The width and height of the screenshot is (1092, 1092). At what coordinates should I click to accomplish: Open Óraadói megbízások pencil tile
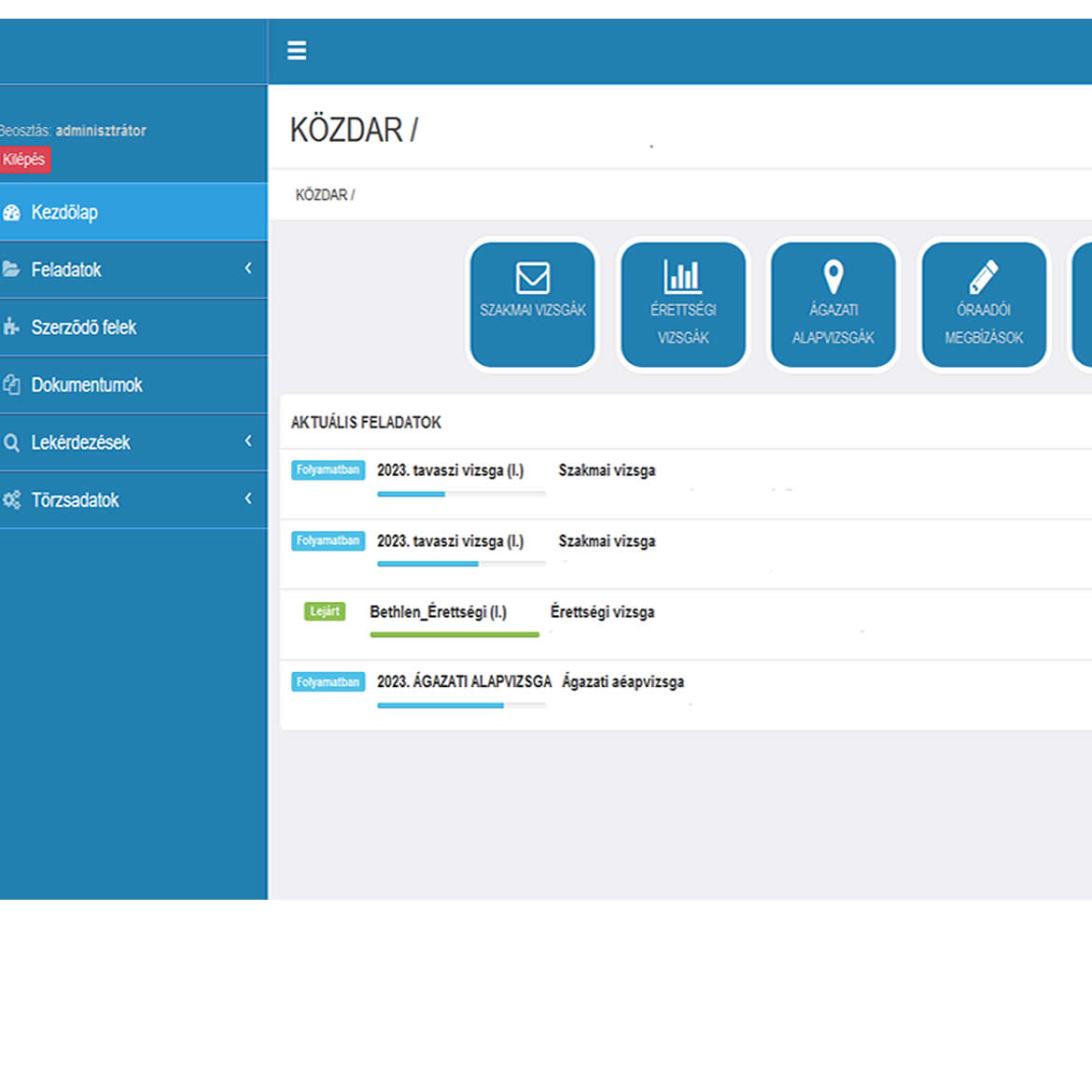pyautogui.click(x=983, y=304)
